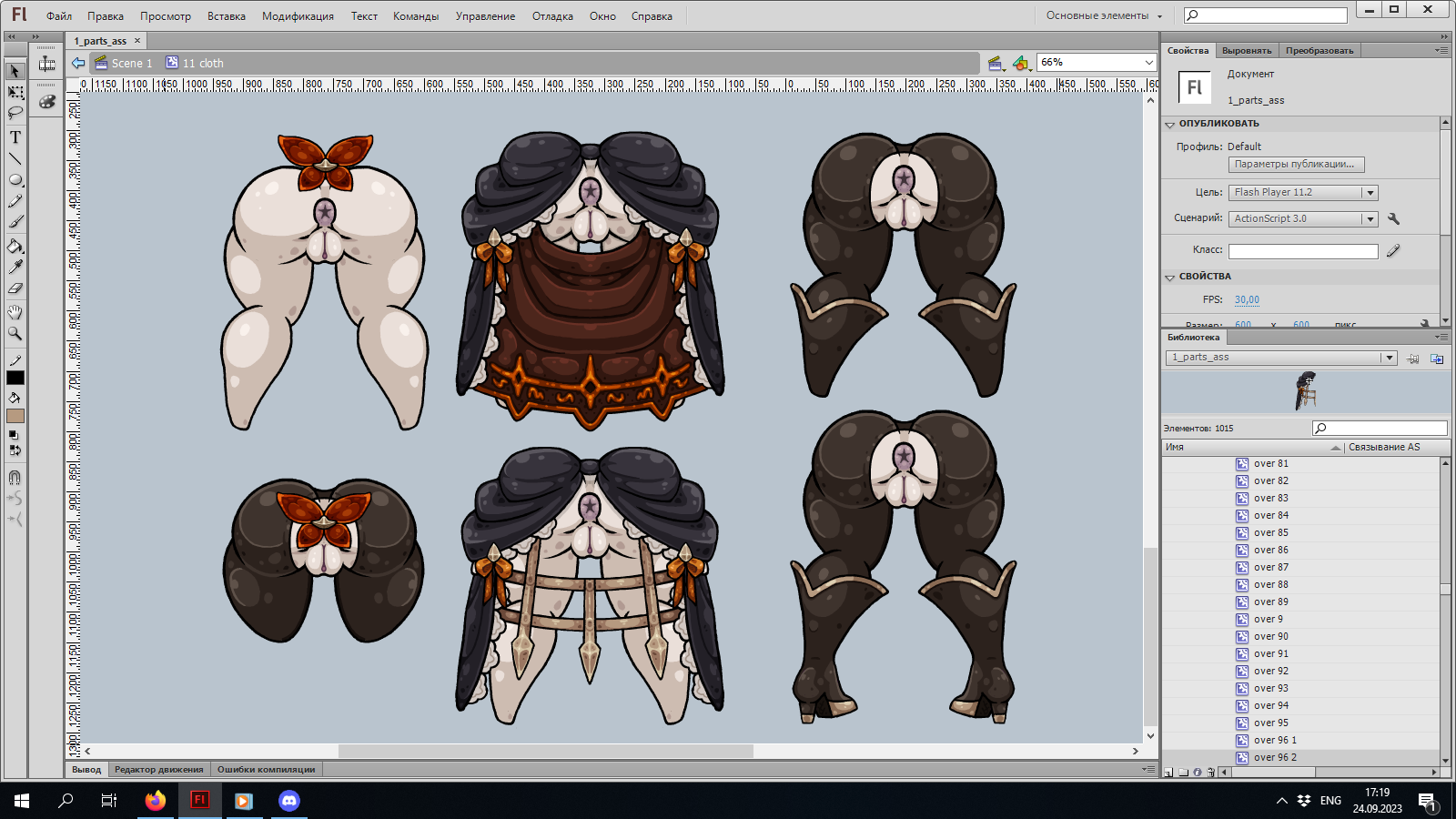Open Discord from the taskbar
This screenshot has width=1456, height=819.
[x=289, y=801]
